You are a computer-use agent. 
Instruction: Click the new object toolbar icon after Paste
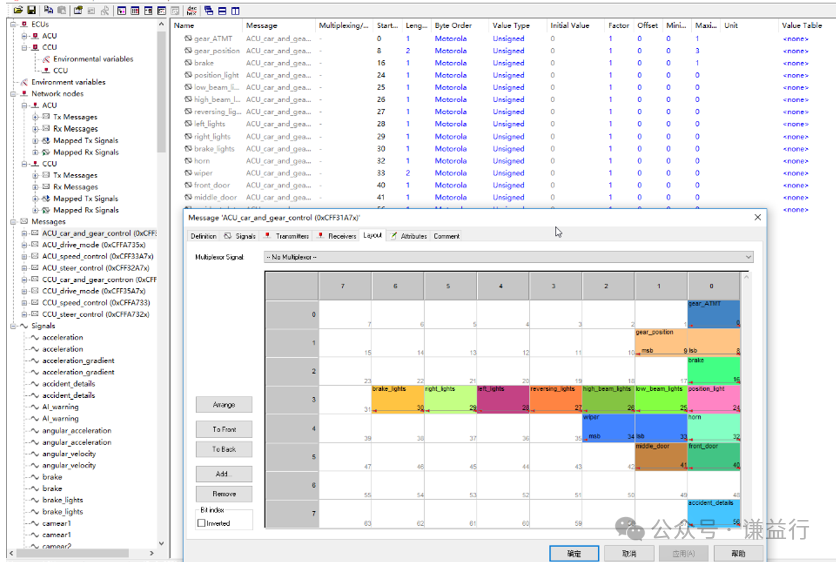pyautogui.click(x=78, y=10)
